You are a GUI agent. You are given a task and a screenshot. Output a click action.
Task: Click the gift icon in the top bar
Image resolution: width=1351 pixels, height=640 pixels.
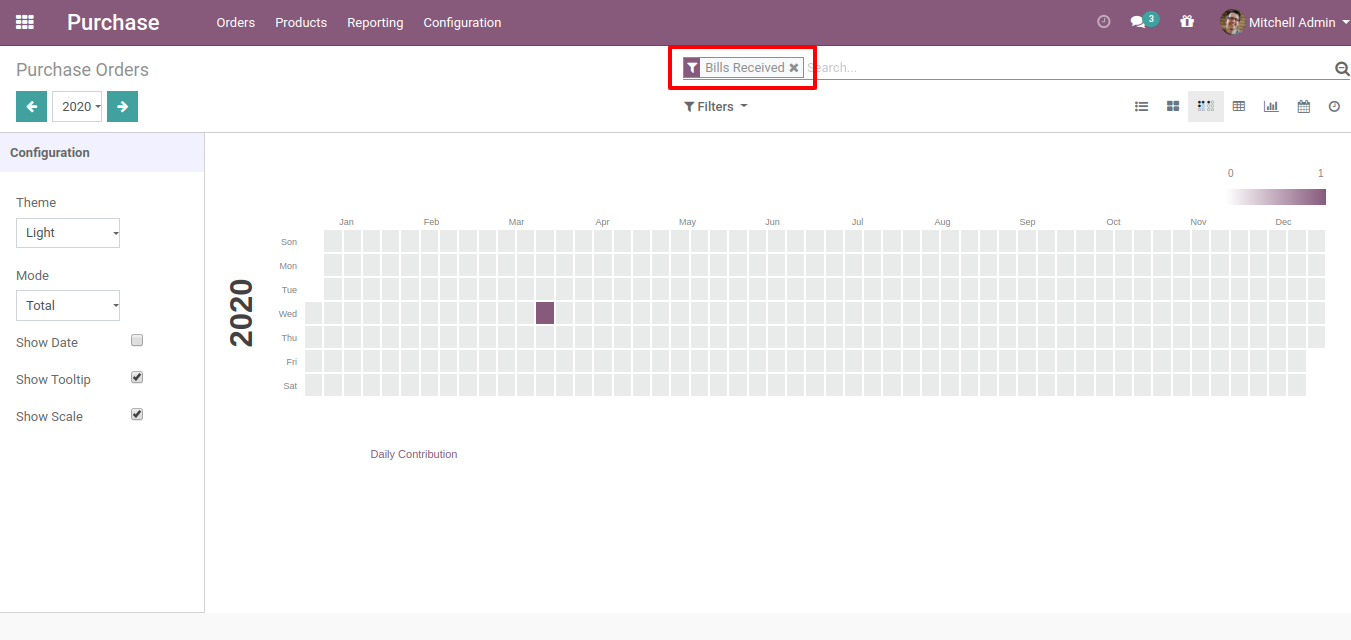pos(1187,22)
